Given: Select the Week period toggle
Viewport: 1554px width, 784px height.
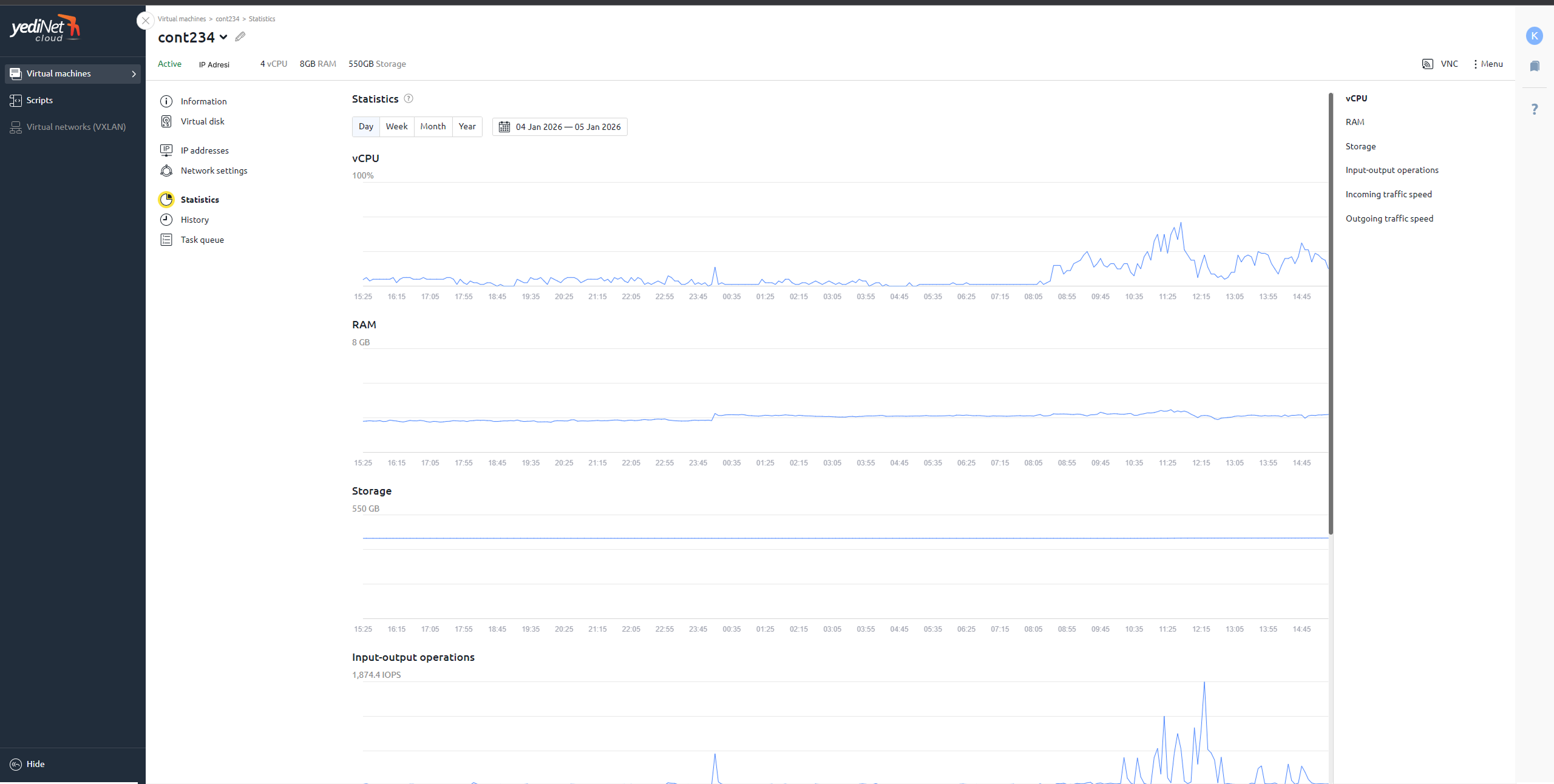Looking at the screenshot, I should tap(396, 126).
